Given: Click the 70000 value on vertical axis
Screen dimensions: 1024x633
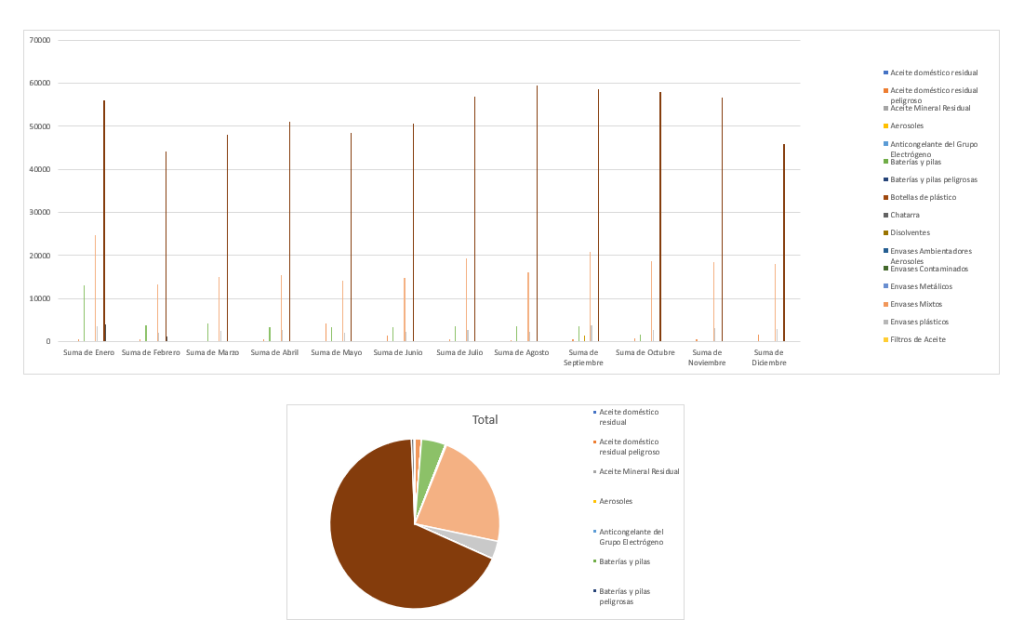Looking at the screenshot, I should [x=40, y=40].
